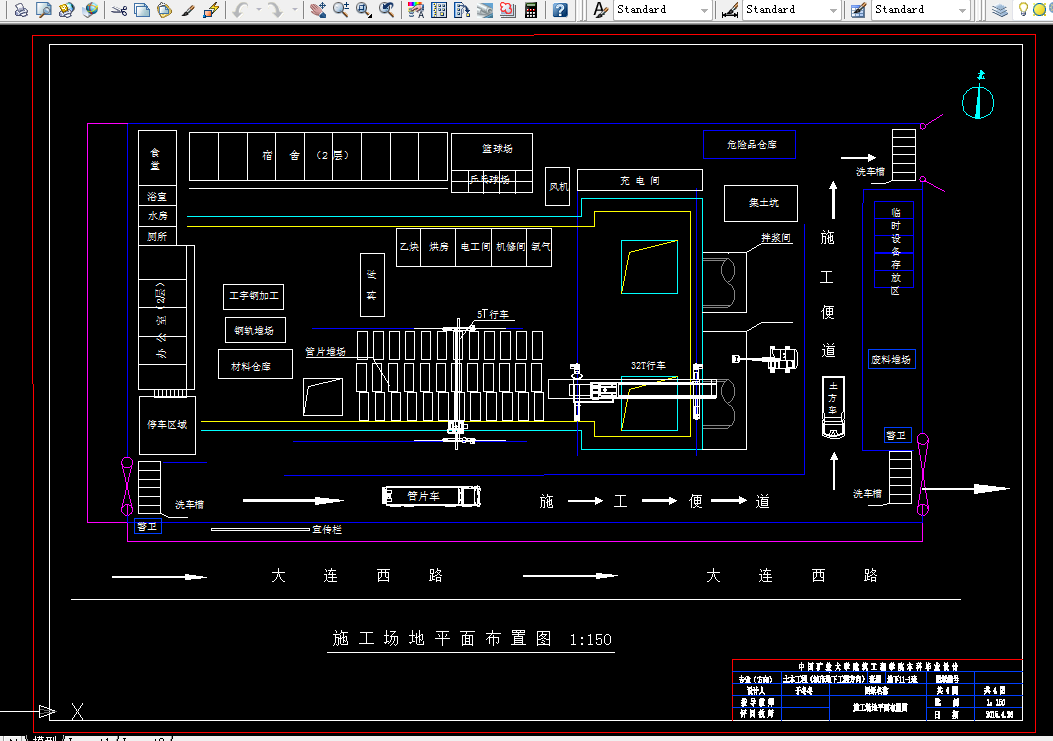Select the north arrow compass symbol

coord(978,97)
